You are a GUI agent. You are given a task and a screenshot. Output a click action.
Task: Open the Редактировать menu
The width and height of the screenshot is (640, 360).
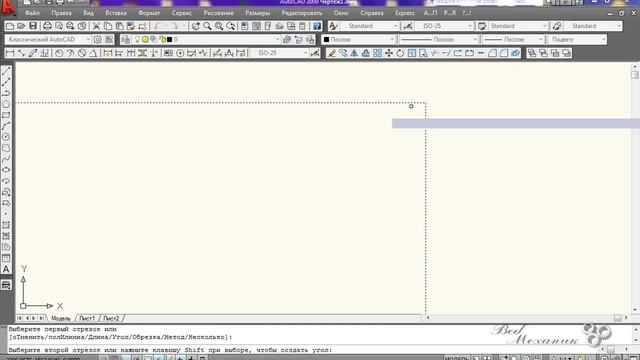(x=302, y=13)
